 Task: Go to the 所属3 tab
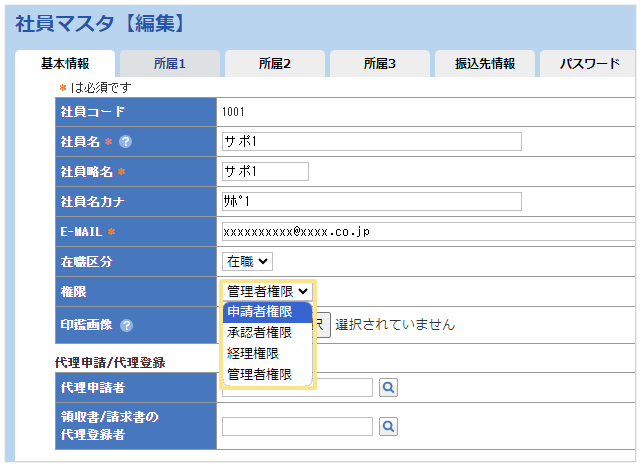[x=379, y=64]
